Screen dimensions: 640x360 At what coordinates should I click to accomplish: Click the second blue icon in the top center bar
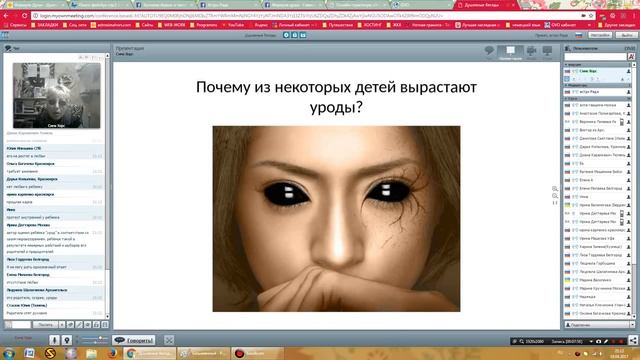[295, 35]
